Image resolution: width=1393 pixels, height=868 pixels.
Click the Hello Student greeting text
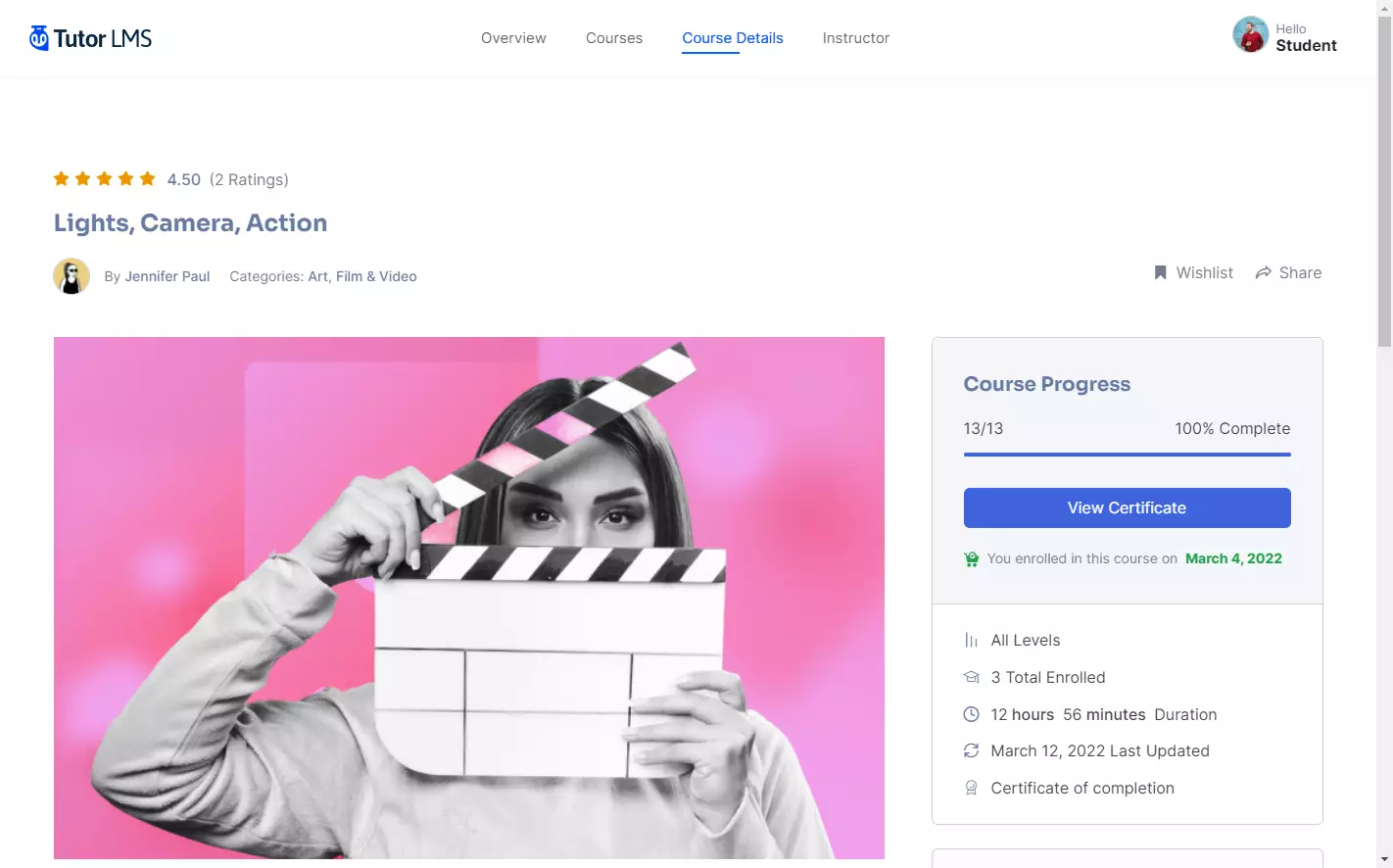pos(1306,37)
